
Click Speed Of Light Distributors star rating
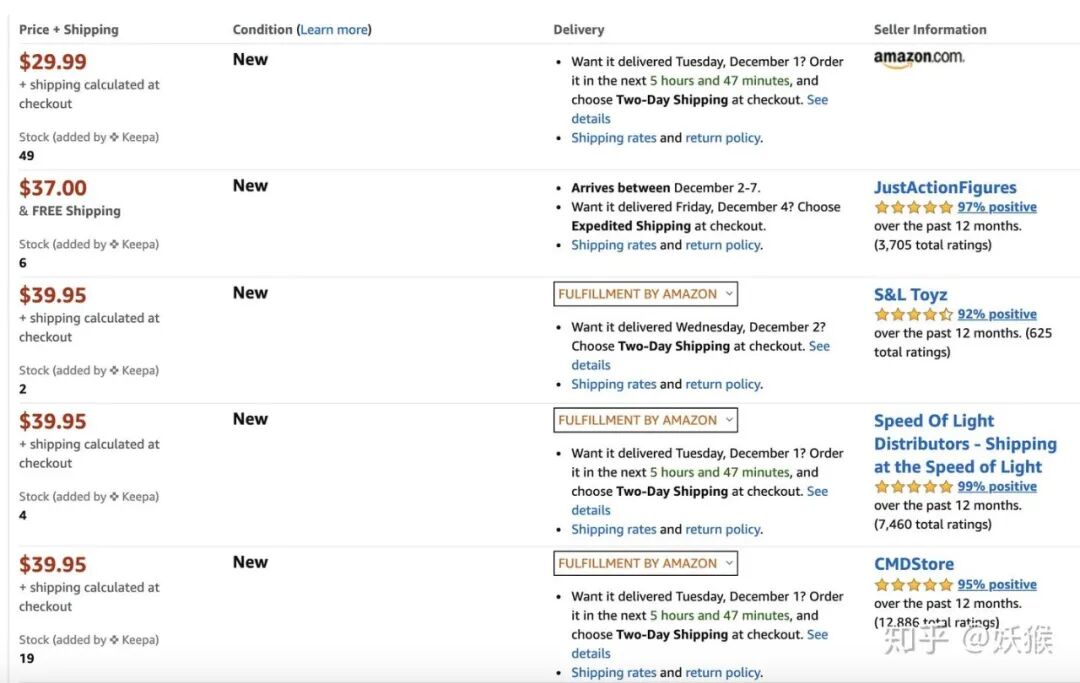point(913,487)
